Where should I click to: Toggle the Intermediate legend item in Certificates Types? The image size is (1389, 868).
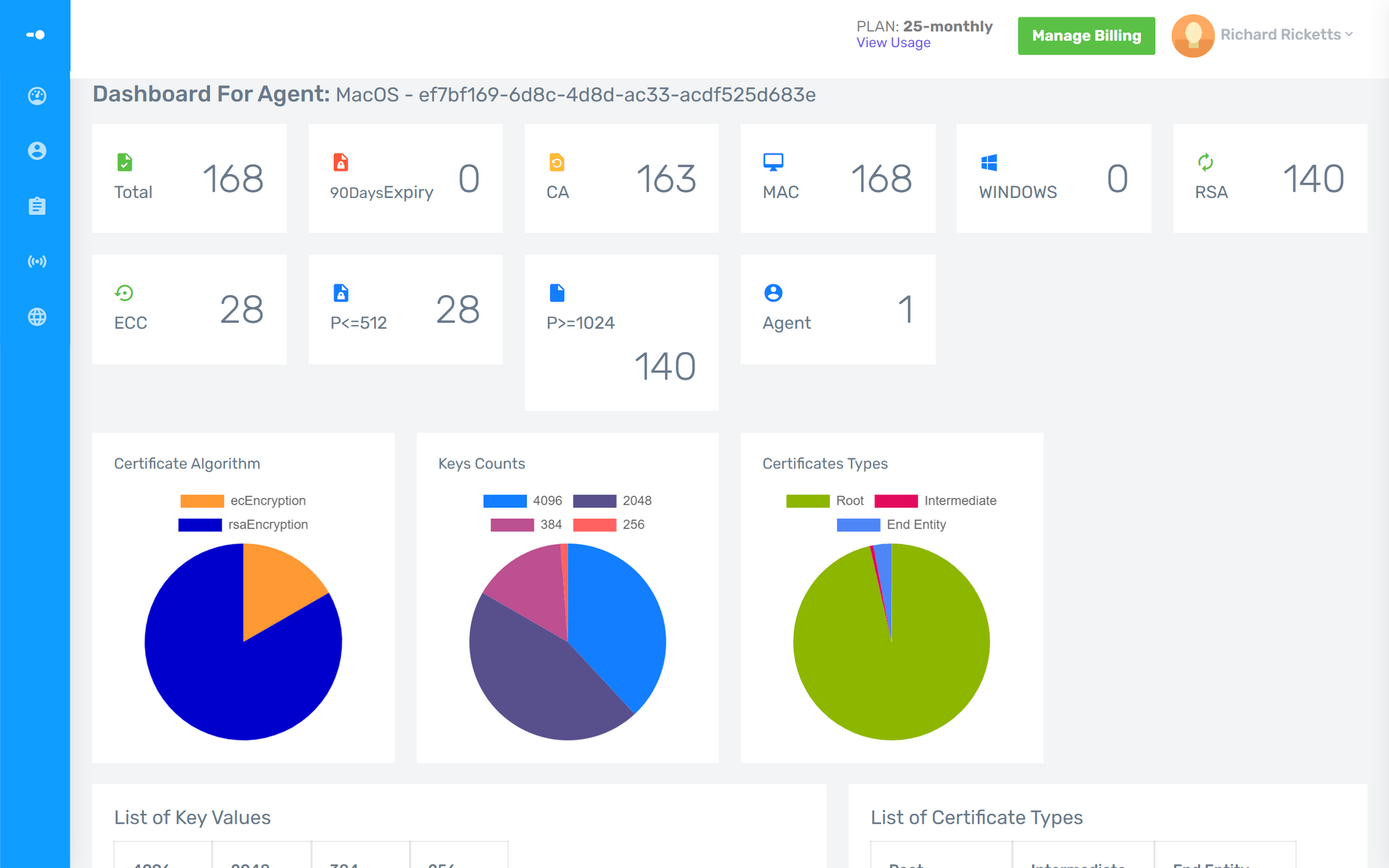tap(935, 501)
